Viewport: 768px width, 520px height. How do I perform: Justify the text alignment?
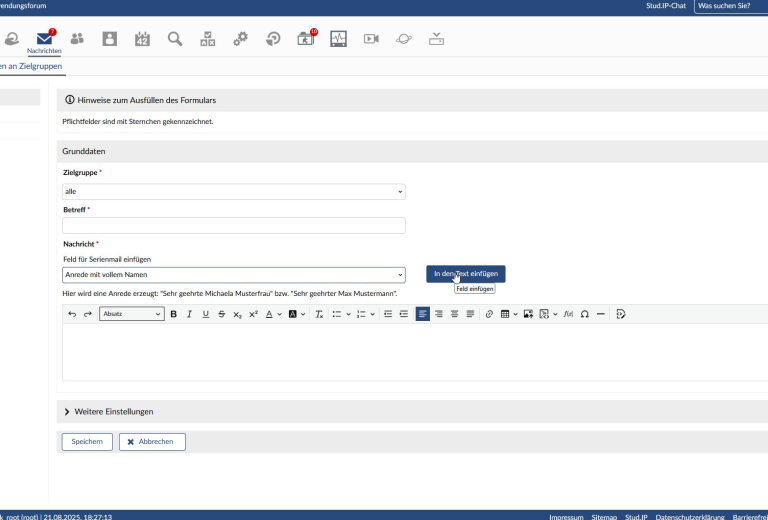(470, 314)
